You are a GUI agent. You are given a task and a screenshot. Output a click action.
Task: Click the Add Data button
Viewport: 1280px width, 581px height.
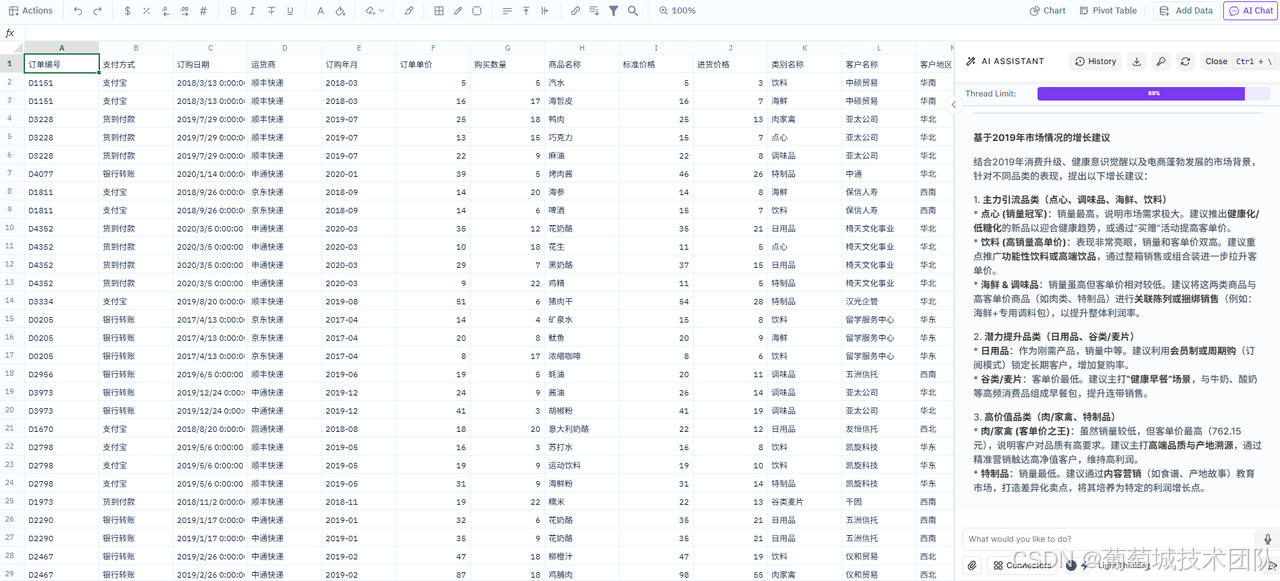pyautogui.click(x=1186, y=11)
